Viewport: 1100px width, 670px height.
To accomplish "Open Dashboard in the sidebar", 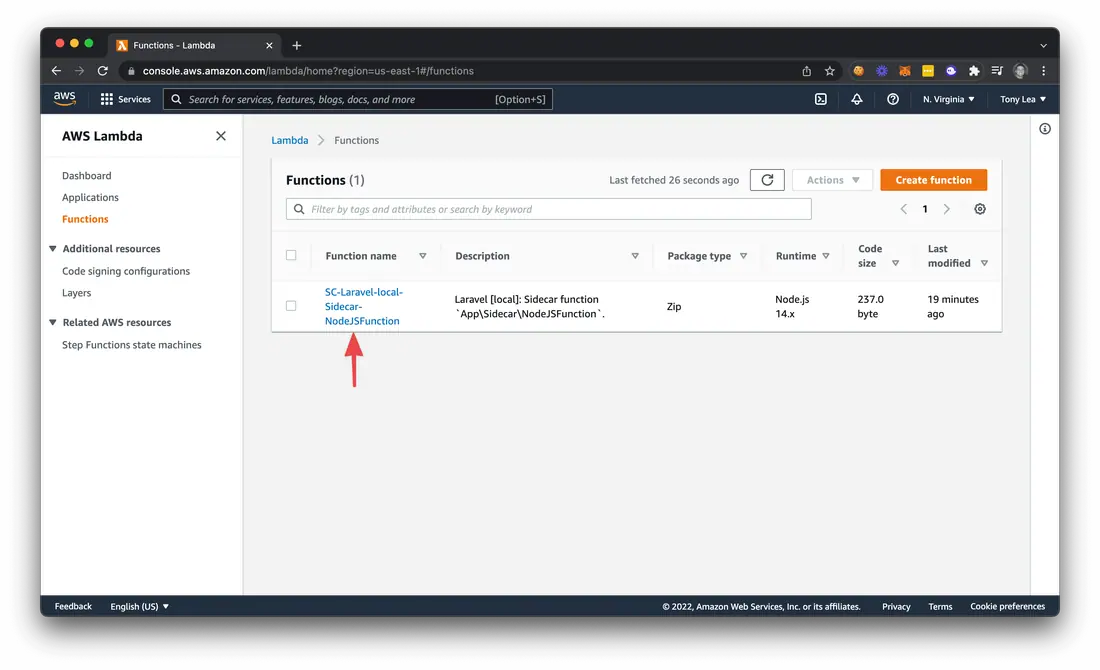I will (86, 175).
